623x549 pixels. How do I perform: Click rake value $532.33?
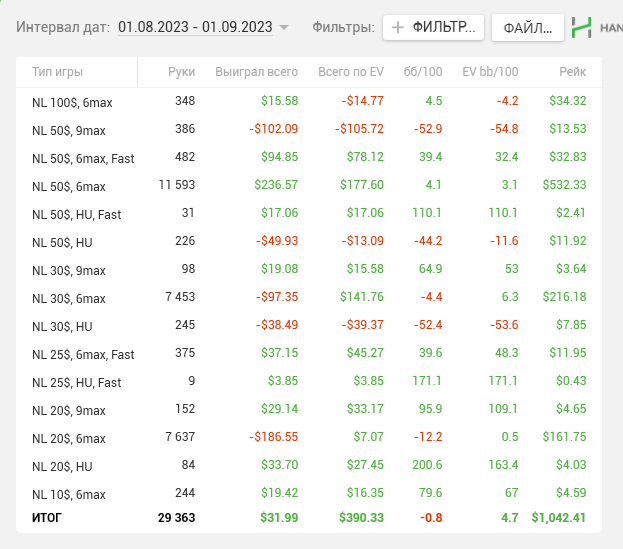pos(564,185)
